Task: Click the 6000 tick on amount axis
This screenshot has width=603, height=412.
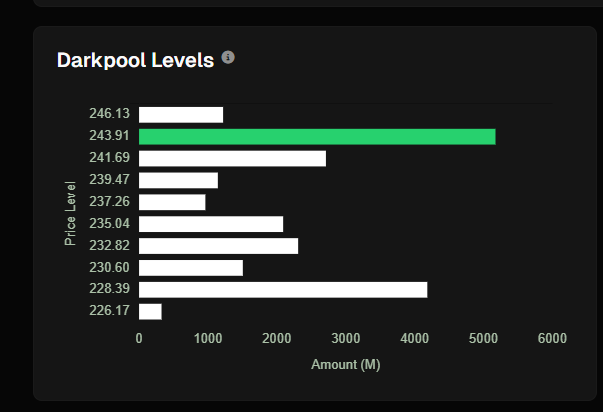Action: pyautogui.click(x=552, y=338)
